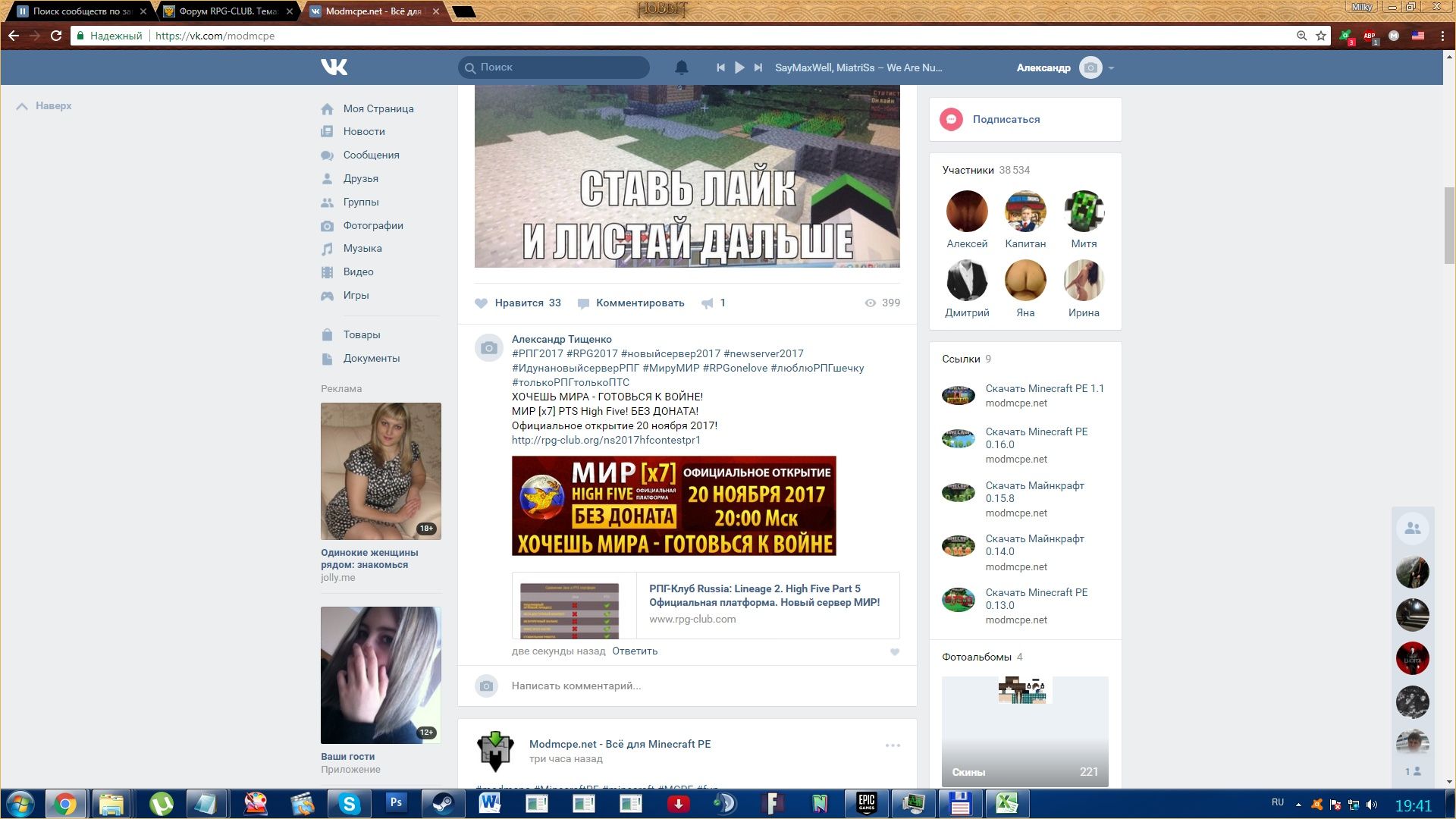Click Наверх to go to top
This screenshot has height=819, width=1456.
click(44, 106)
